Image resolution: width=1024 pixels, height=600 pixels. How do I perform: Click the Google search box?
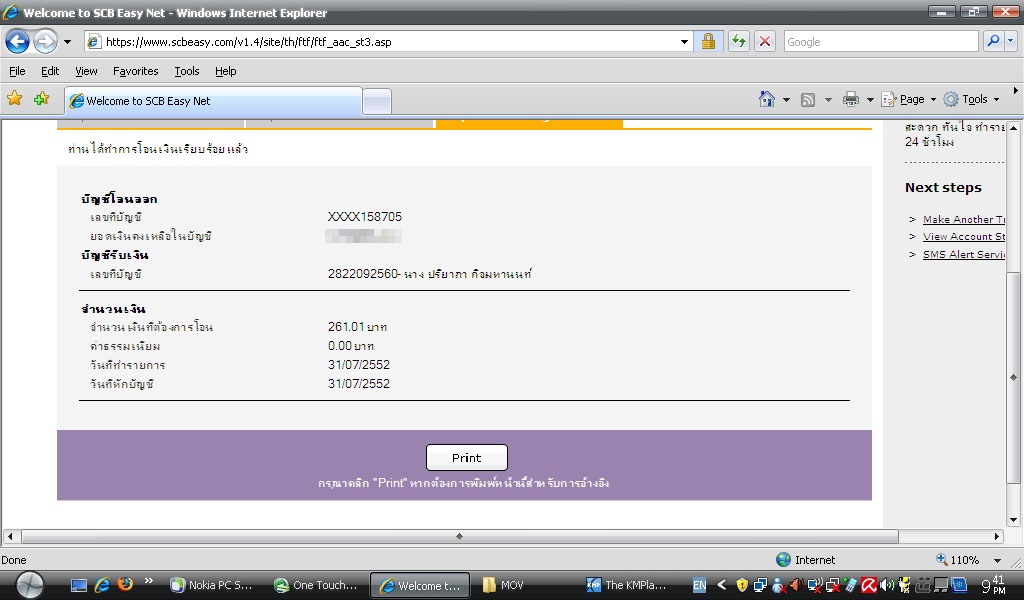(x=880, y=42)
